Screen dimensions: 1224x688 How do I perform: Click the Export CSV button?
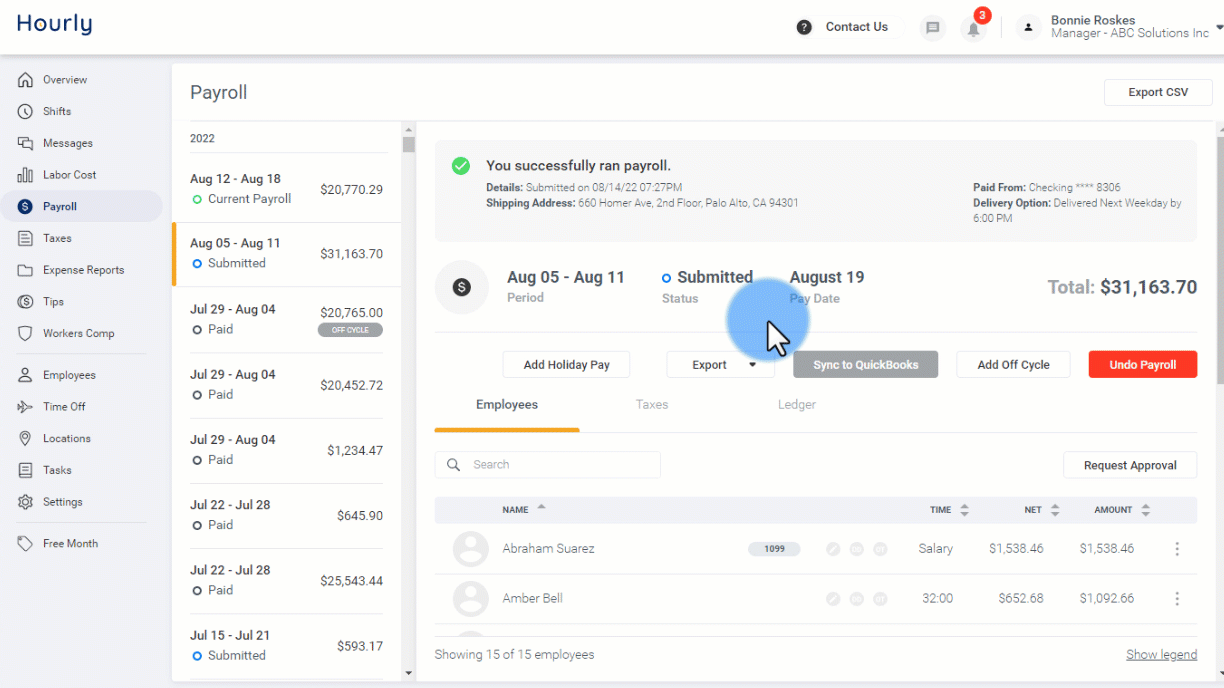1158,92
